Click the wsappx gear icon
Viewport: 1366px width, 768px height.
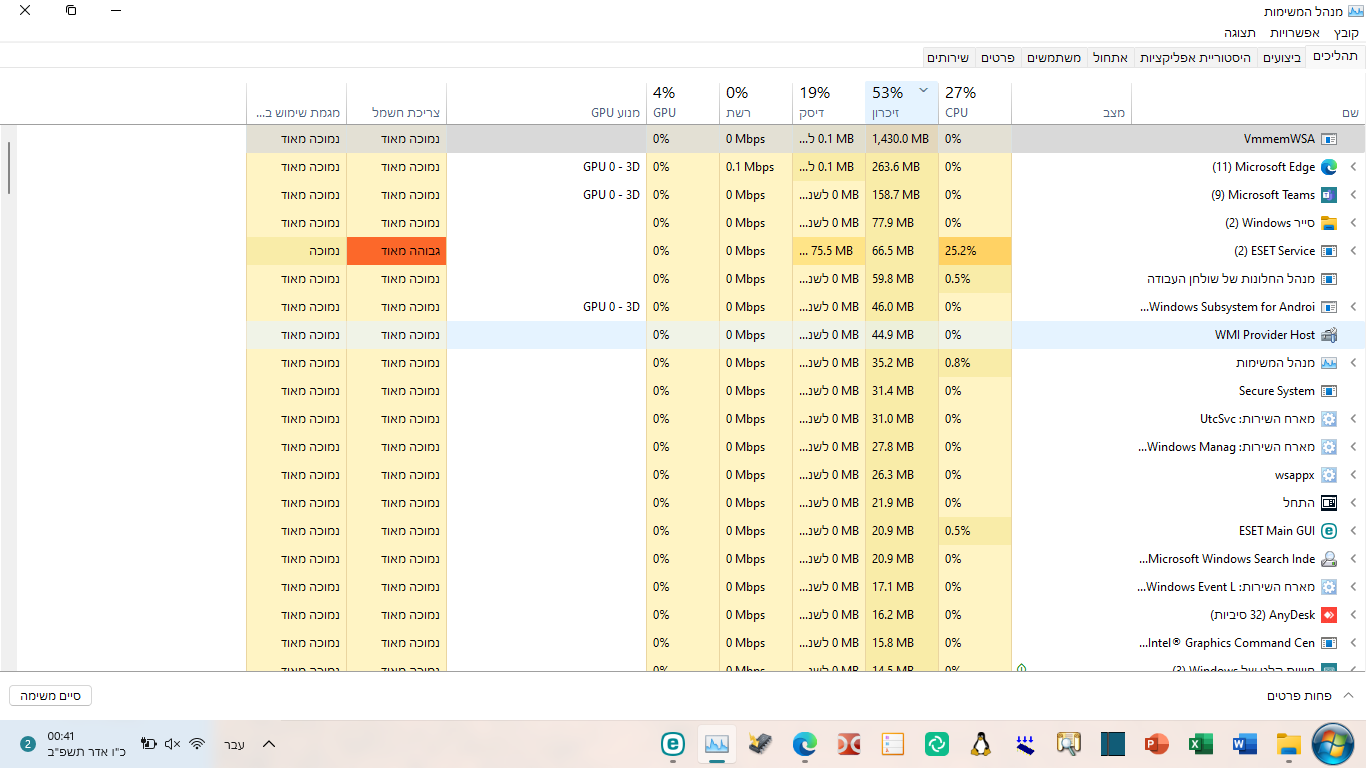[x=1329, y=475]
